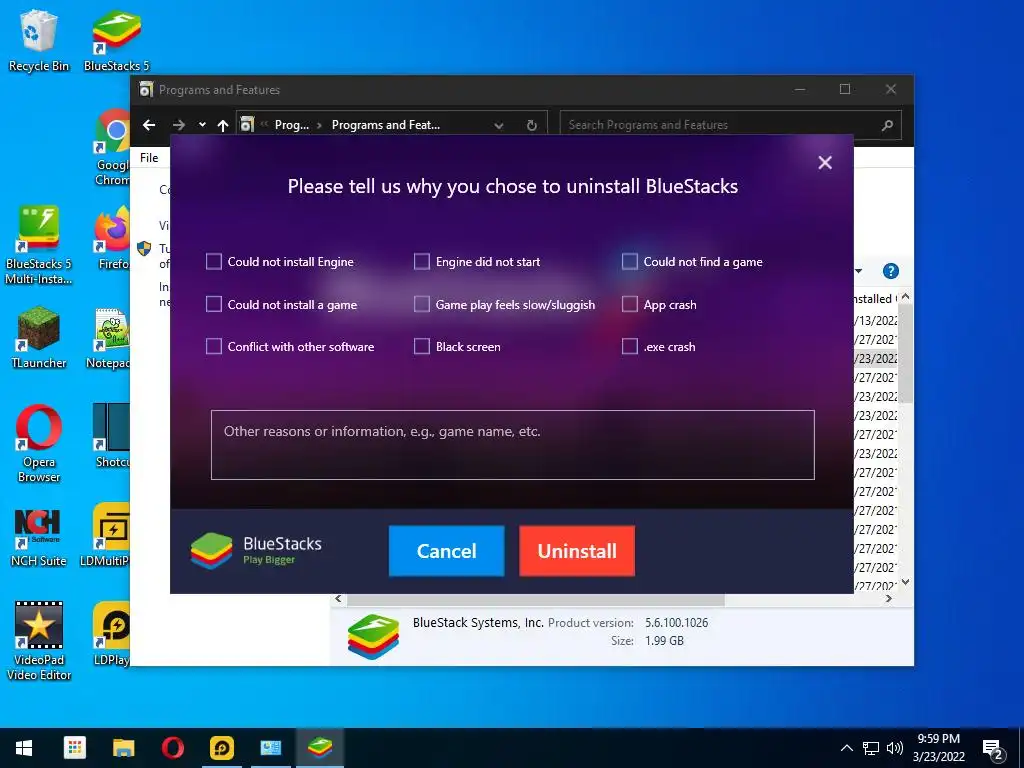Click the horizontal scrollbar left arrow
The height and width of the screenshot is (768, 1024).
pos(338,599)
